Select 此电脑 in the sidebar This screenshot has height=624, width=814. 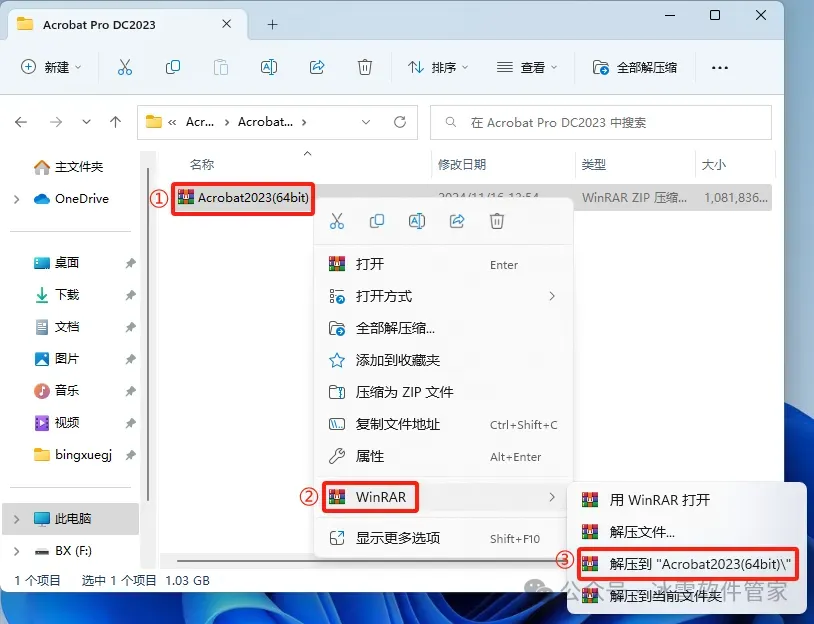[62, 519]
